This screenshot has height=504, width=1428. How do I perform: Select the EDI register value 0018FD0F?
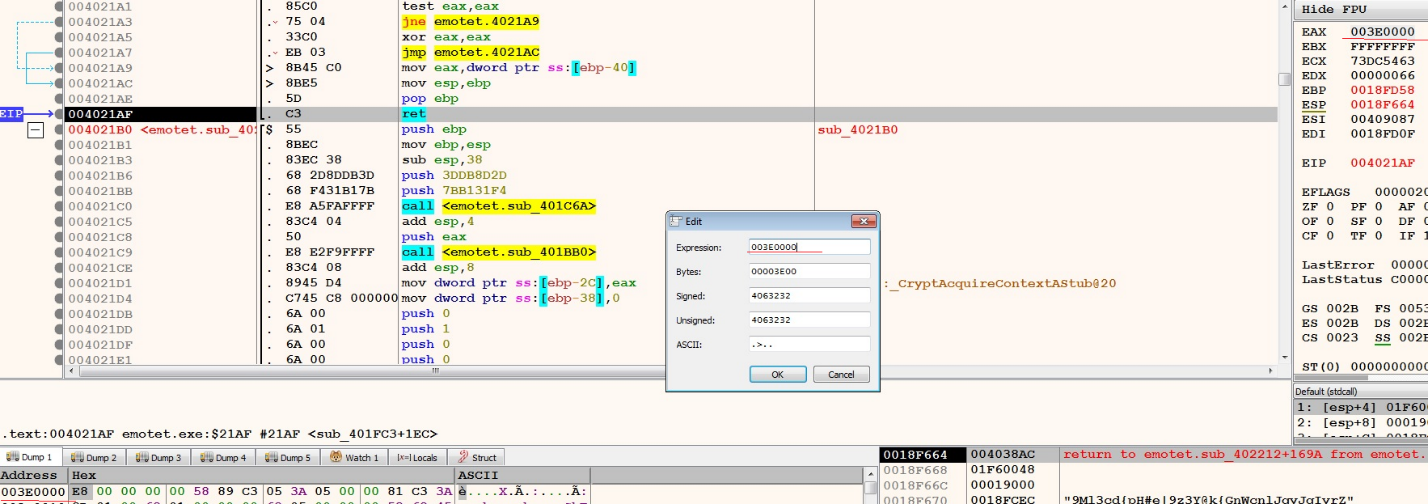click(x=1383, y=133)
